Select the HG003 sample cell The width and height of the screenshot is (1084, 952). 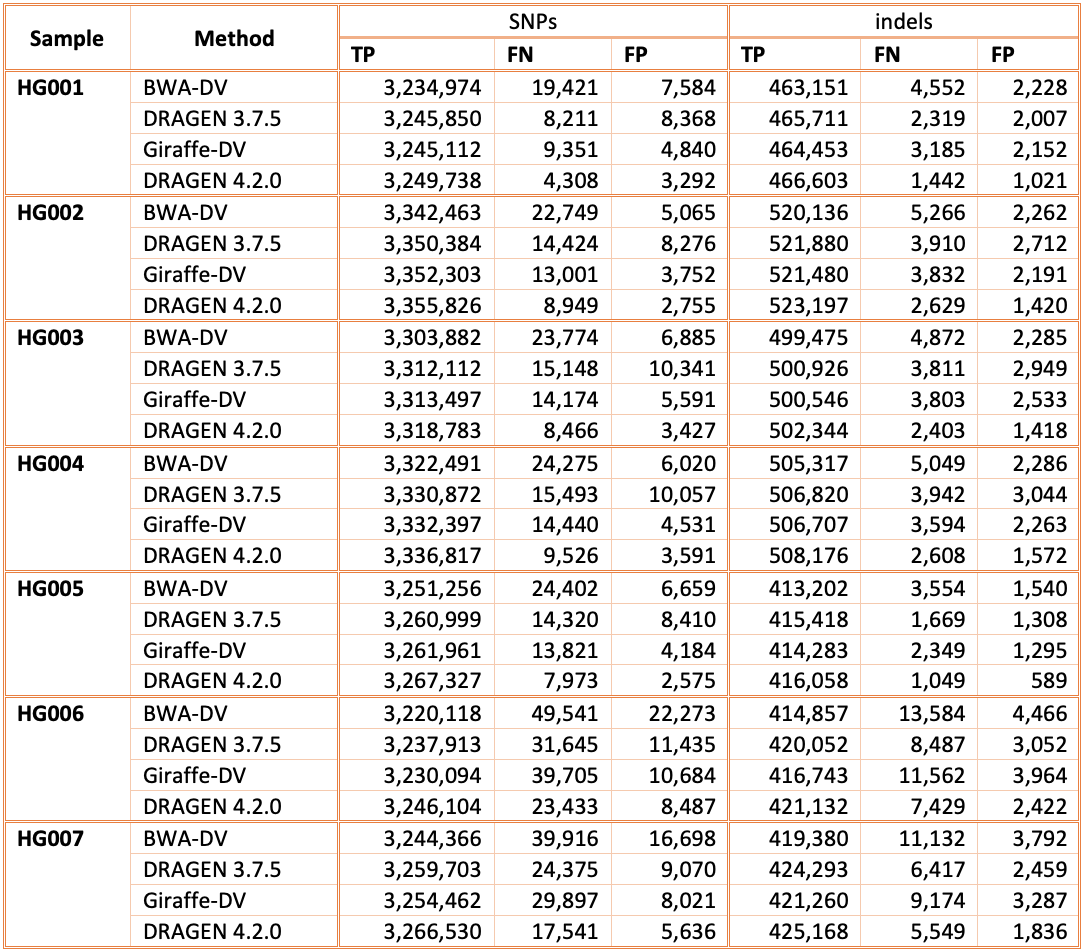[50, 337]
